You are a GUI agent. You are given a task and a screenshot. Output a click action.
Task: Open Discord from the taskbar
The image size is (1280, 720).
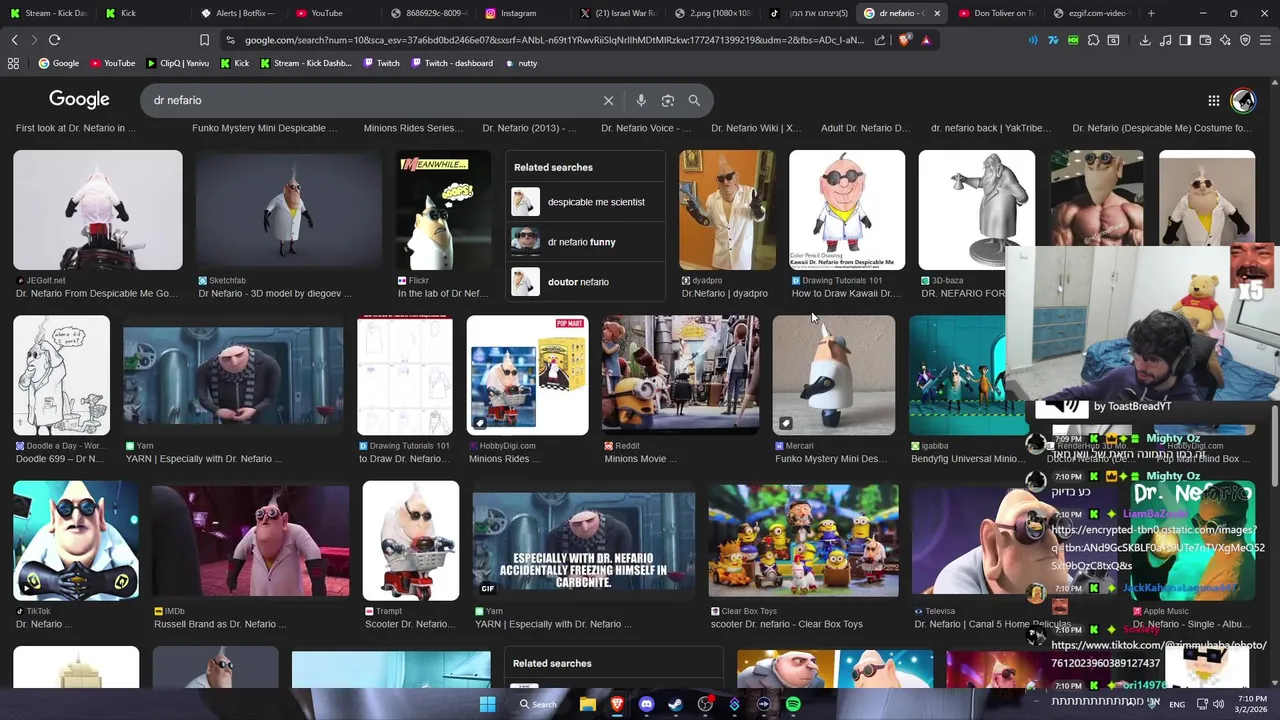coord(646,704)
